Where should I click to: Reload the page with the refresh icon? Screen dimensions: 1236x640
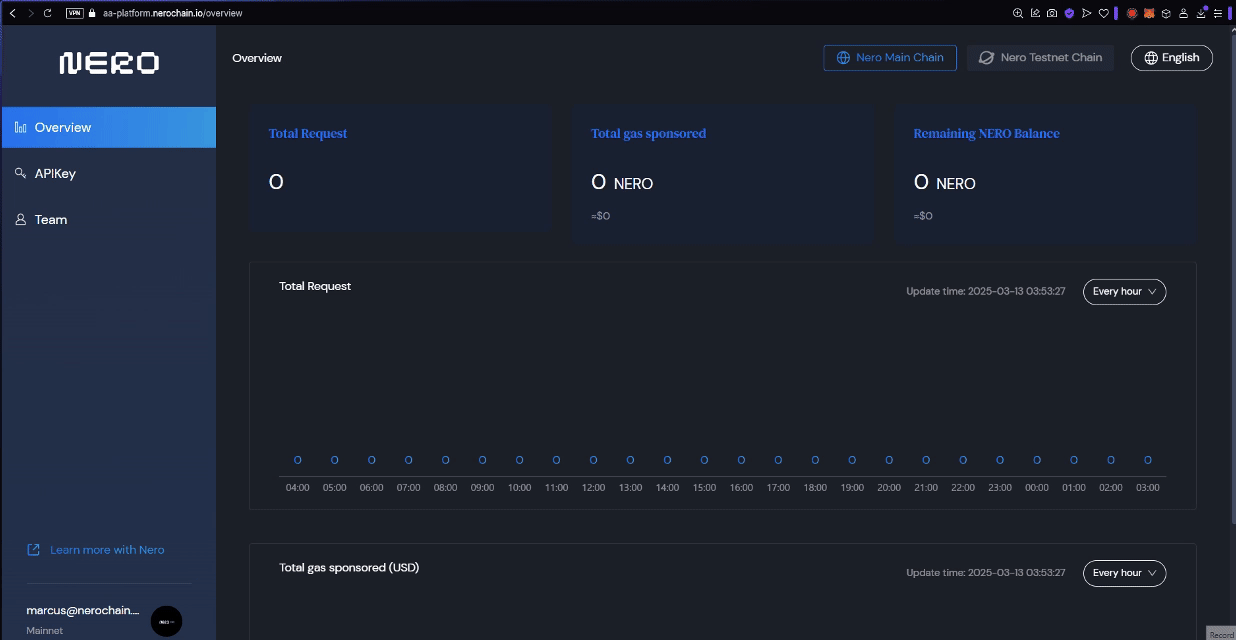tap(47, 13)
